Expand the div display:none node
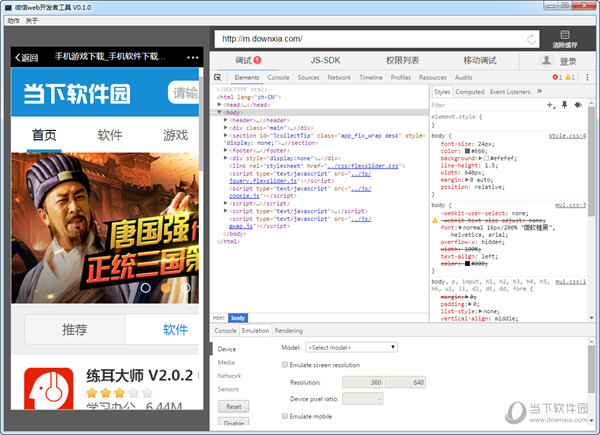600x435 pixels. 226,158
